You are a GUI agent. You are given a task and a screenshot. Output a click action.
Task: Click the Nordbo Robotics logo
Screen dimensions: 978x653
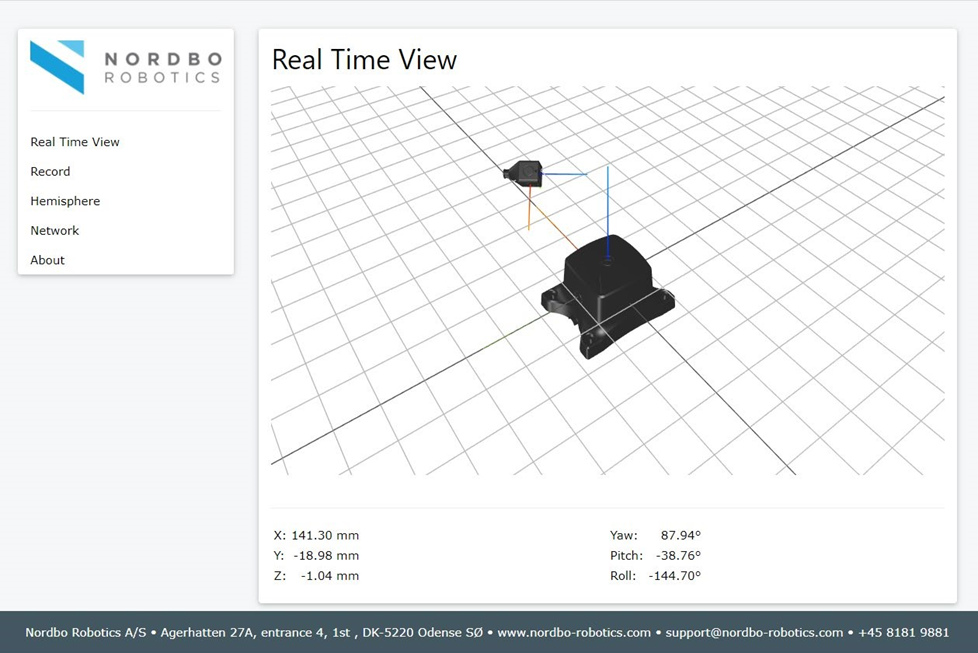click(x=126, y=67)
